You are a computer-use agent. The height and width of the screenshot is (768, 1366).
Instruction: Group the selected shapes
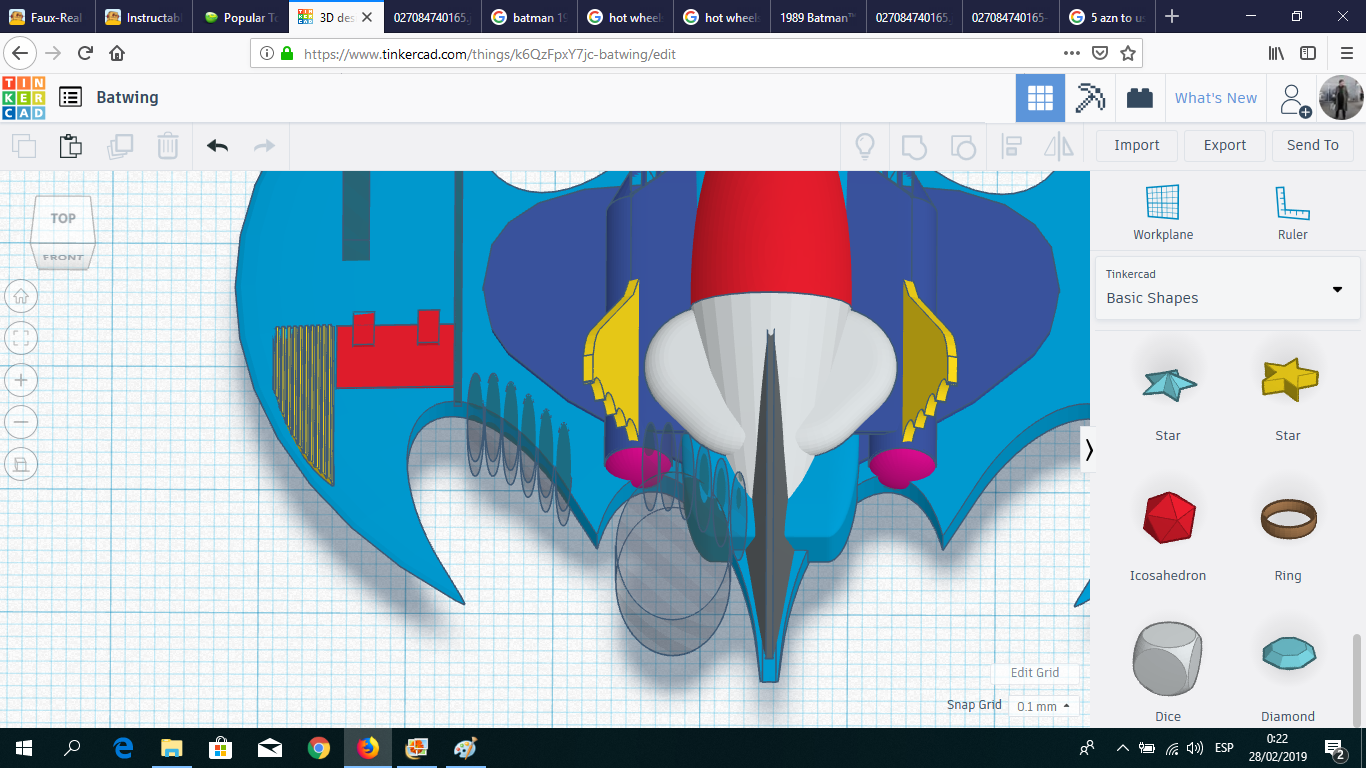914,146
